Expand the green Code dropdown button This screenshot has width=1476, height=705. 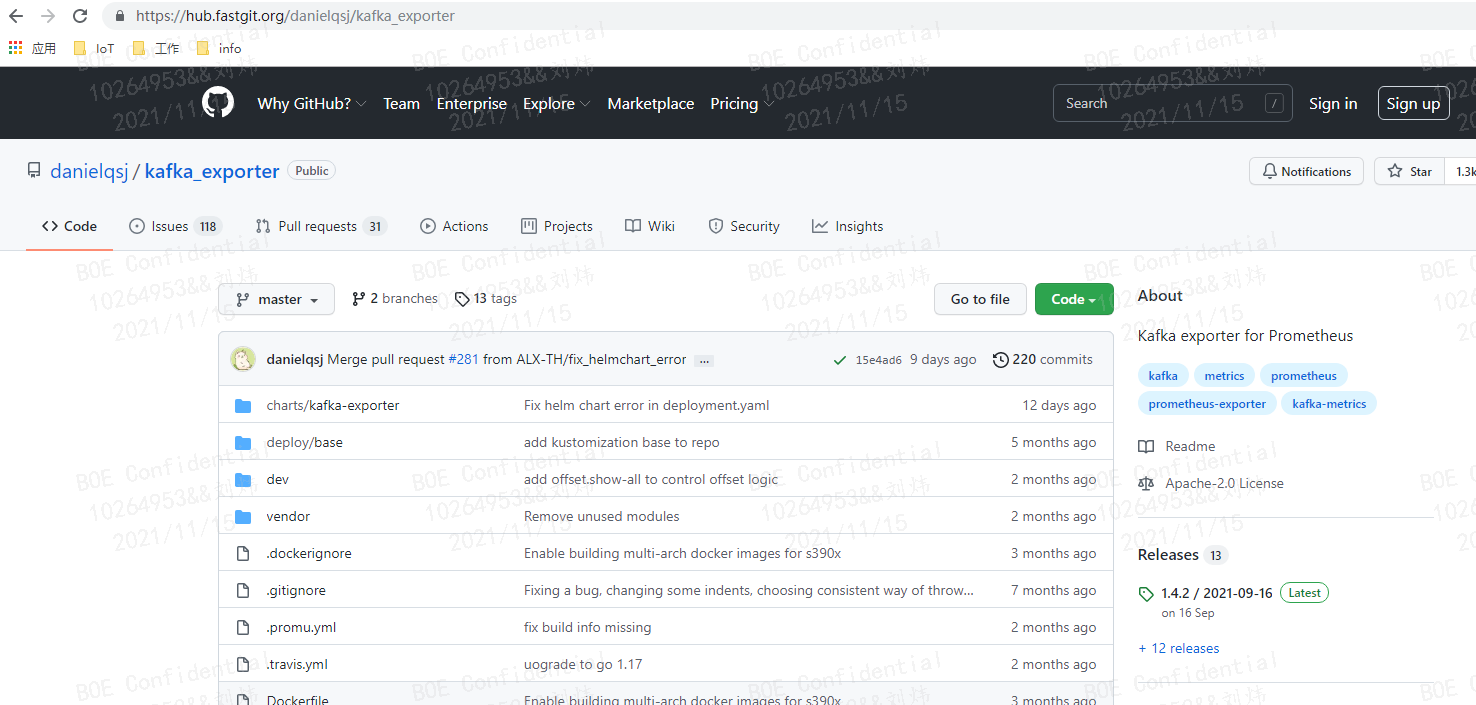pos(1074,299)
